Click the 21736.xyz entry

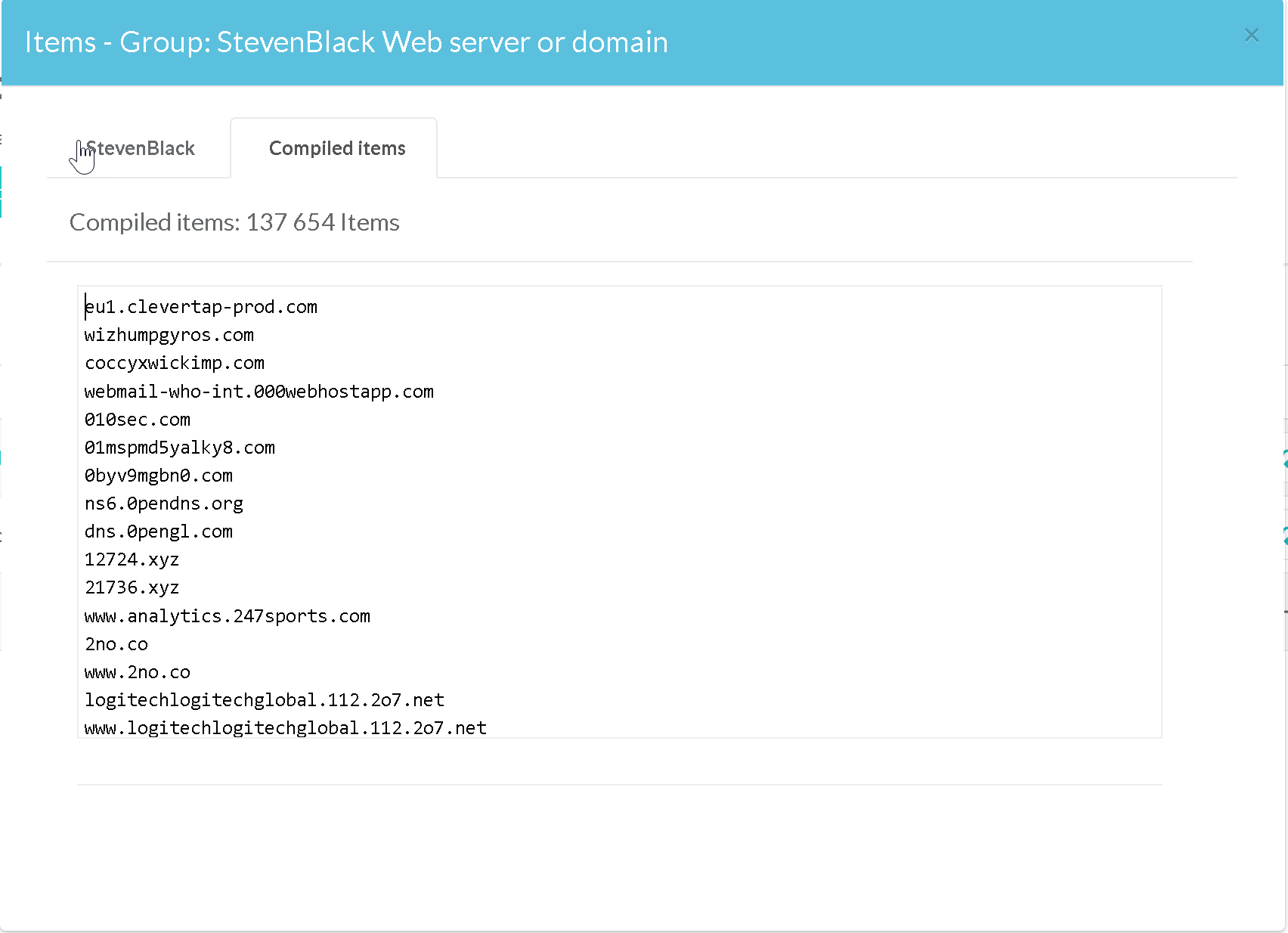click(132, 587)
